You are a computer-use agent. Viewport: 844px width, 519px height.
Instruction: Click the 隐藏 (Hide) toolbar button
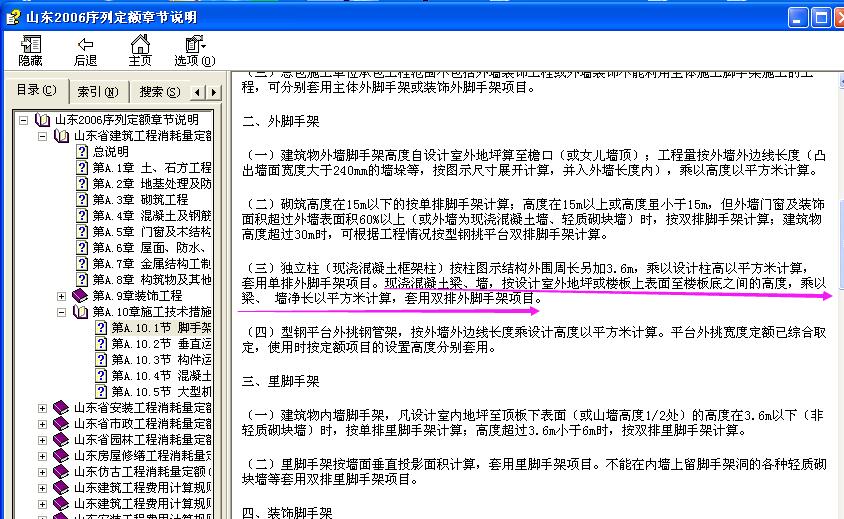pos(30,51)
